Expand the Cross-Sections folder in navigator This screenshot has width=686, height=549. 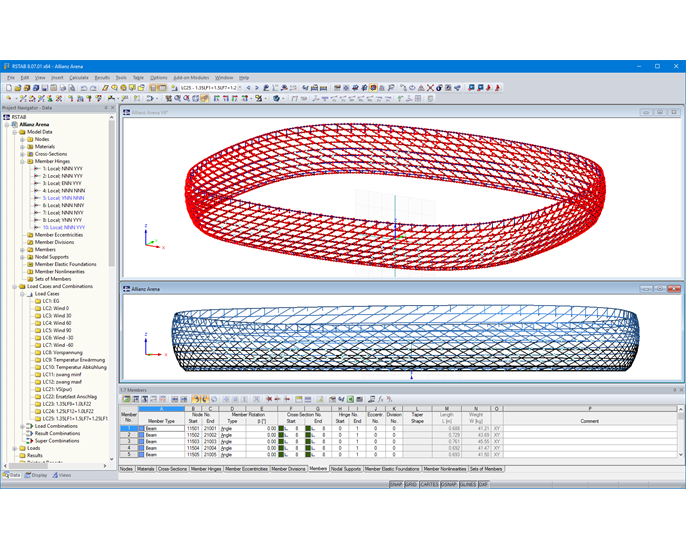(x=22, y=154)
